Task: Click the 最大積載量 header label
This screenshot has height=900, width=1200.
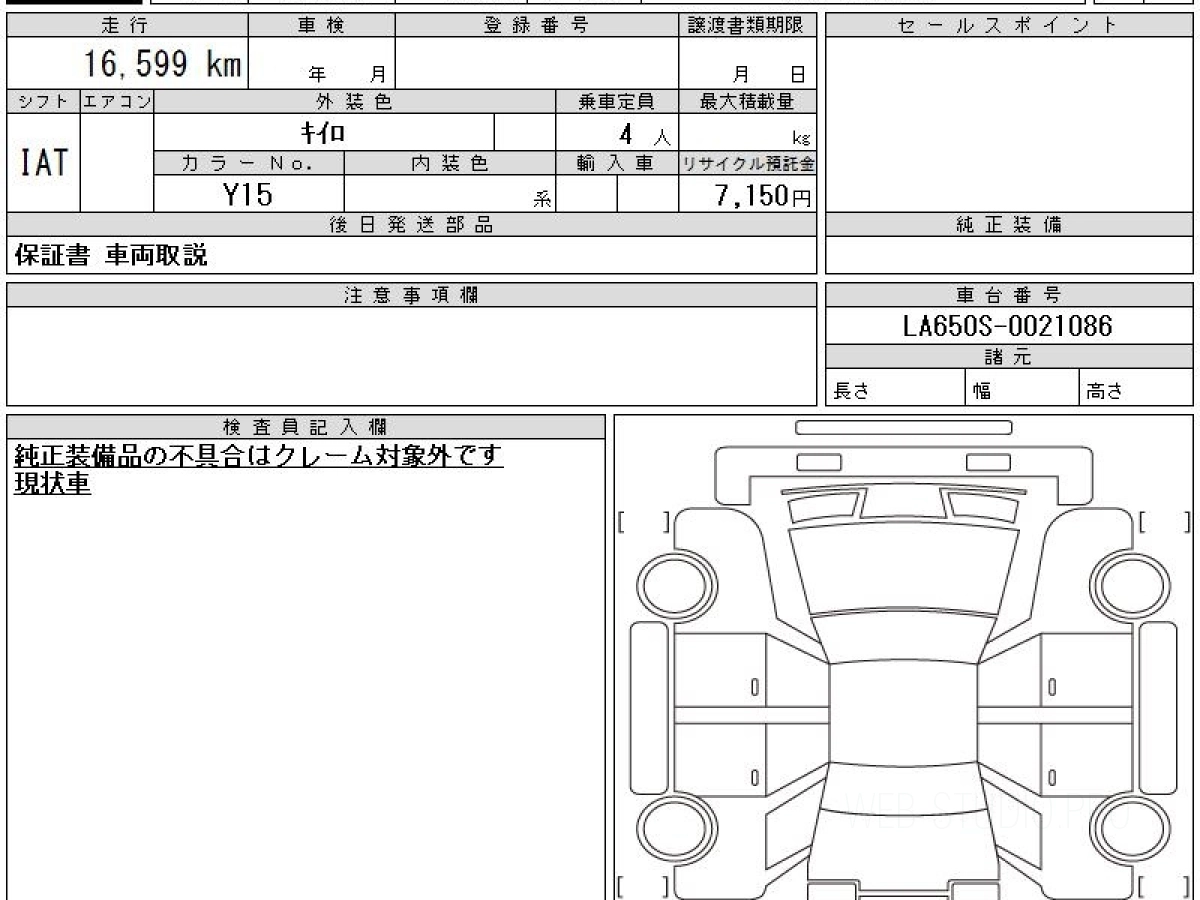Action: coord(747,101)
